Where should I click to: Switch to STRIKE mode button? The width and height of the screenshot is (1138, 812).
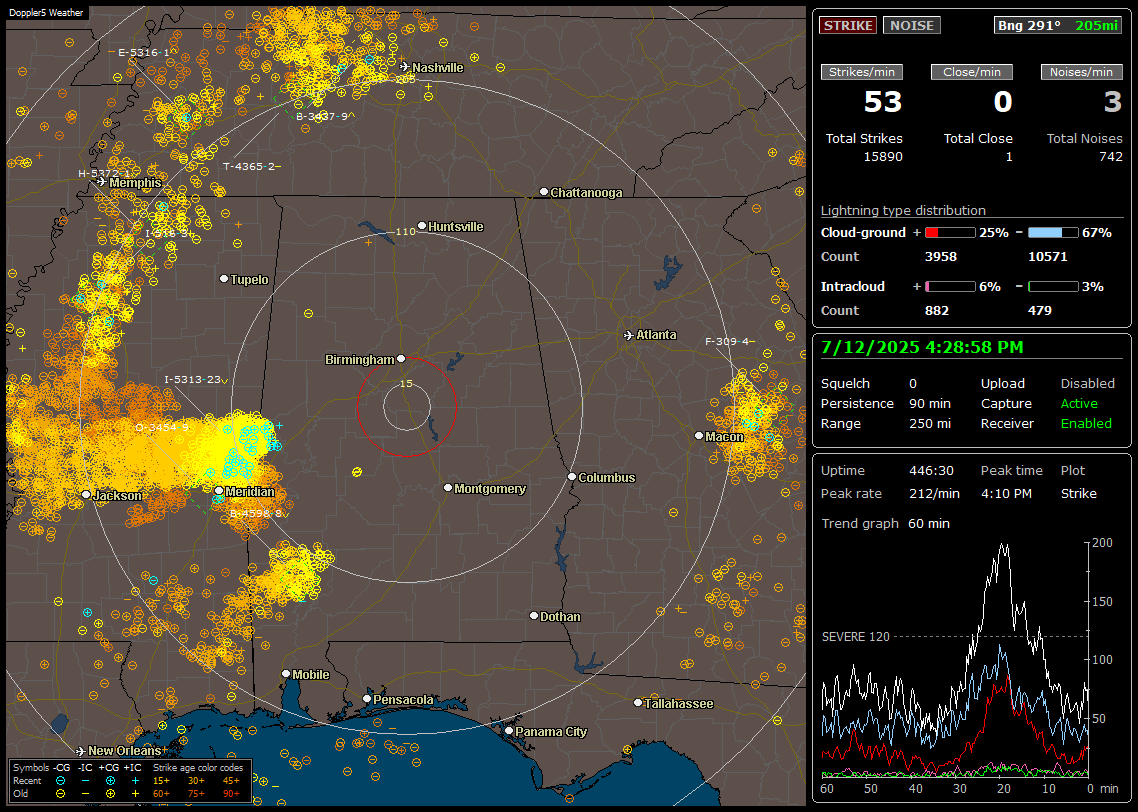point(848,25)
